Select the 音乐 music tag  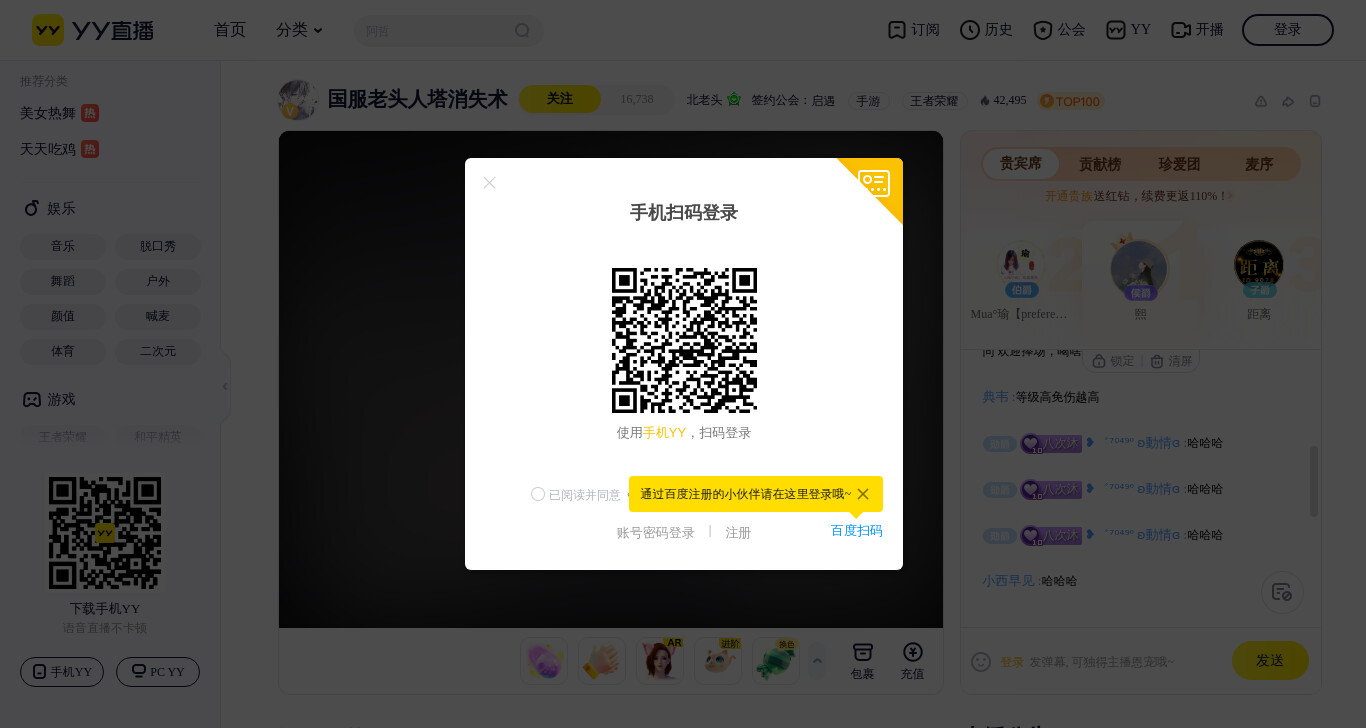click(63, 246)
